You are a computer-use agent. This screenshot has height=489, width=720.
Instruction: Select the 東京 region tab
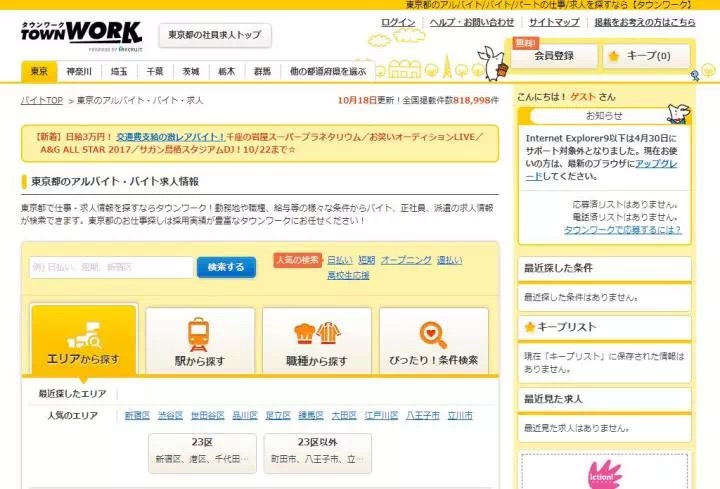(39, 72)
